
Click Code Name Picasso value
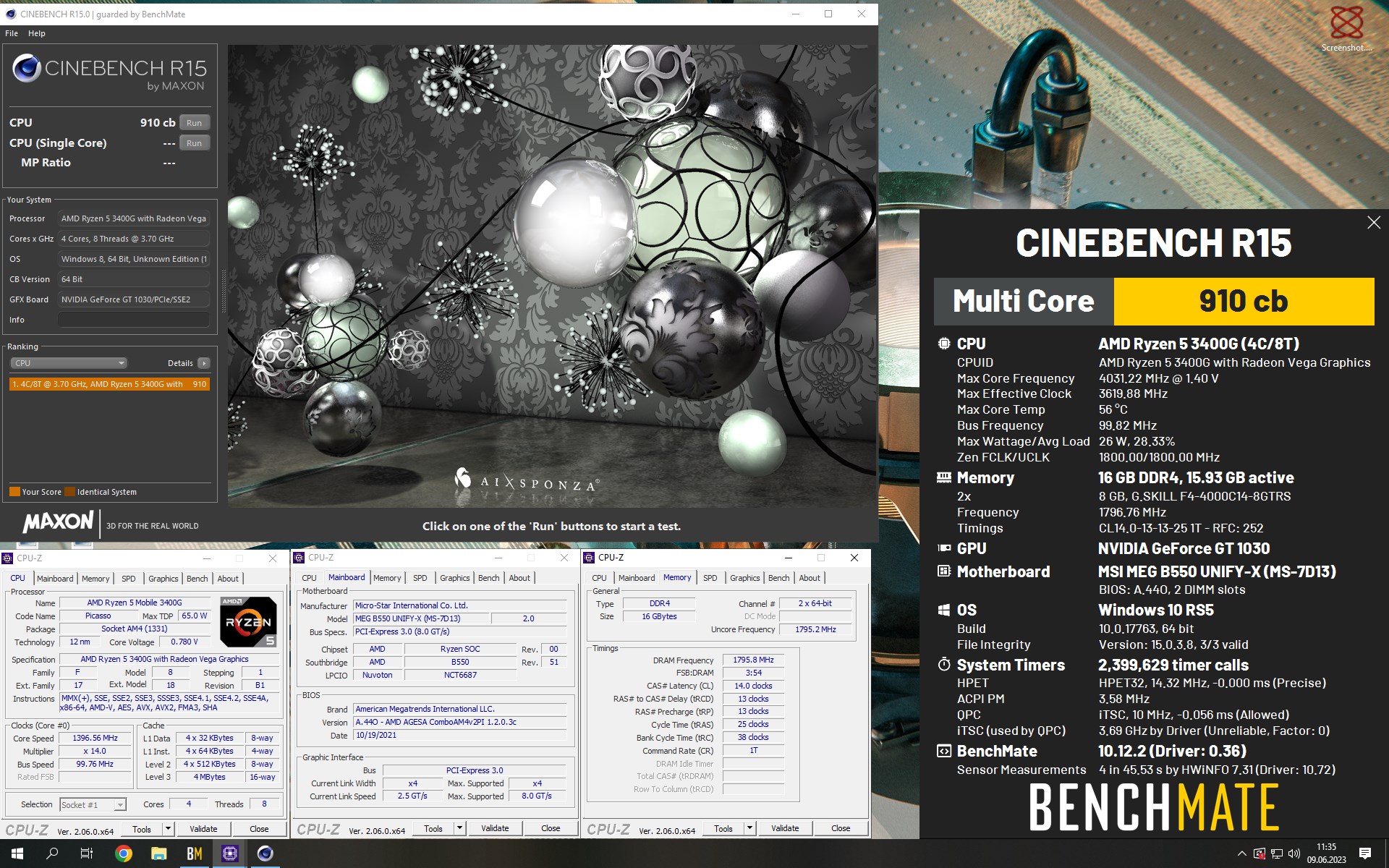98,616
